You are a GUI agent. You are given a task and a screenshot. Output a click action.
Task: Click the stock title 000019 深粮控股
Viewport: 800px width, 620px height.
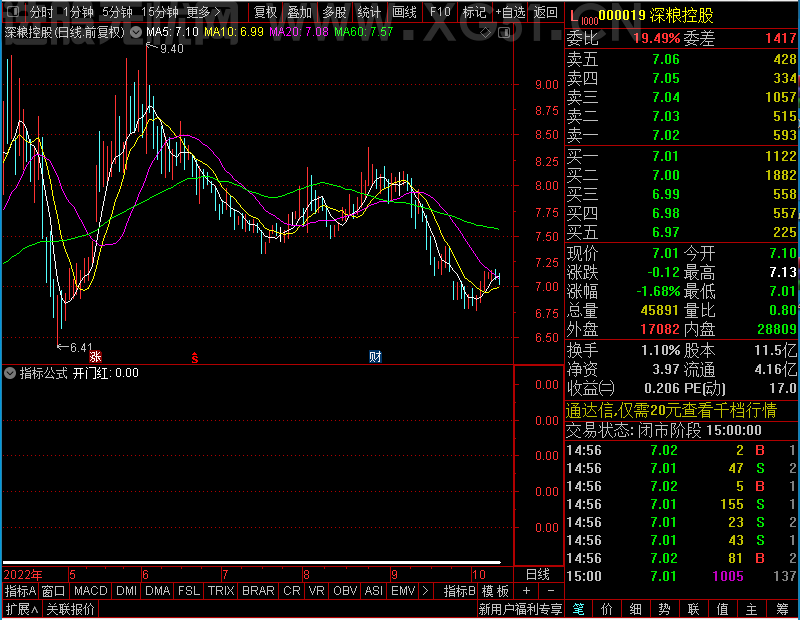click(656, 15)
